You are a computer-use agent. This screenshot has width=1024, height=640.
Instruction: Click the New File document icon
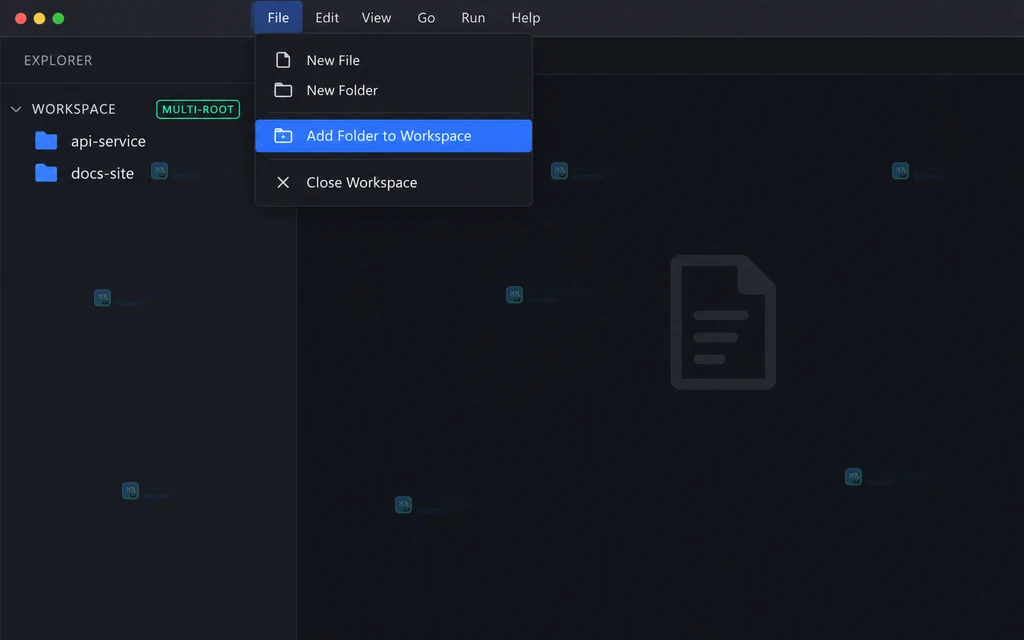point(283,60)
